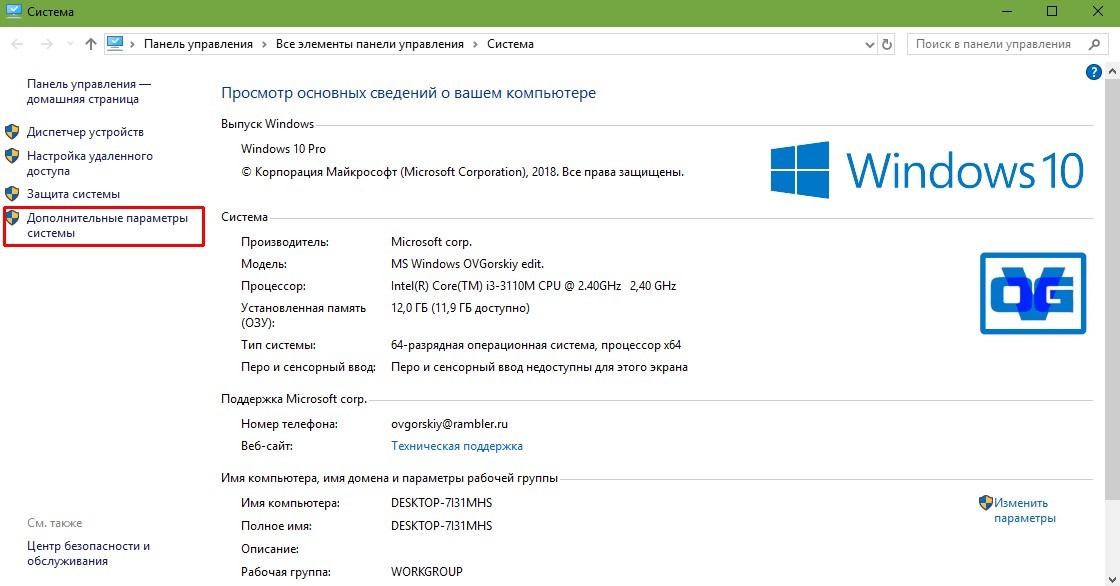Click the shield icon next to Дополнительные параметры системы
Screen dimensions: 1120x586
pos(12,217)
